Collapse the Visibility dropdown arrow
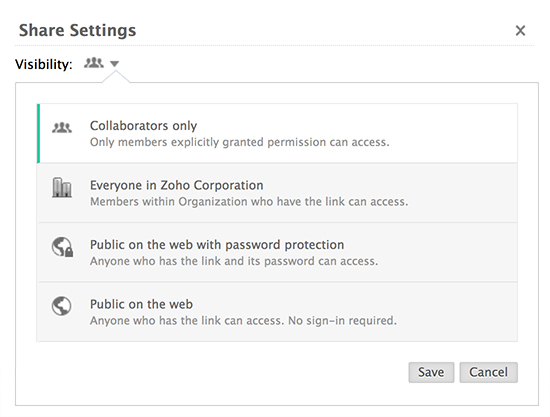The height and width of the screenshot is (417, 550). click(x=114, y=64)
